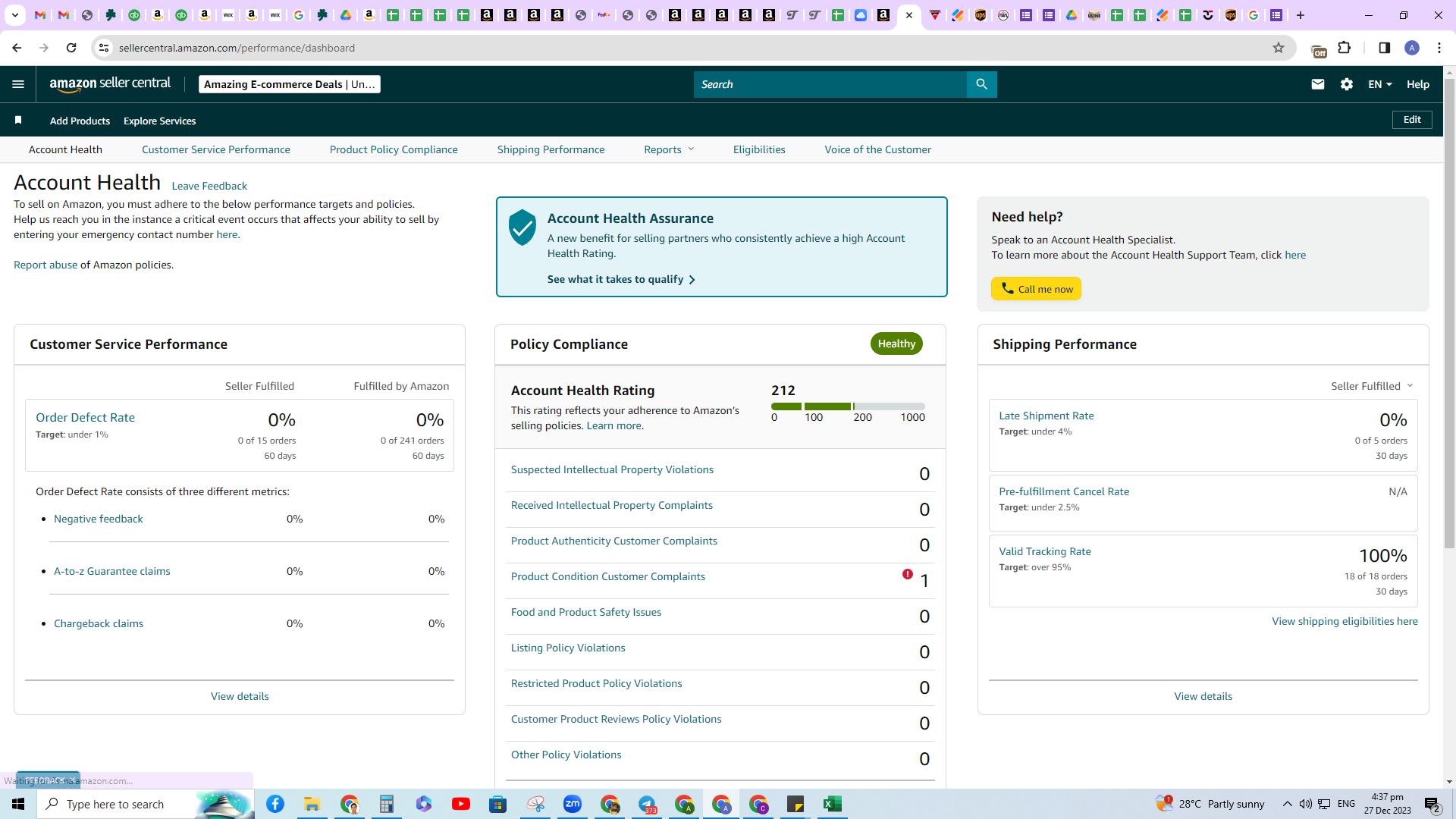Open the Windows notification center icon
This screenshot has height=819, width=1456.
pos(1432,804)
